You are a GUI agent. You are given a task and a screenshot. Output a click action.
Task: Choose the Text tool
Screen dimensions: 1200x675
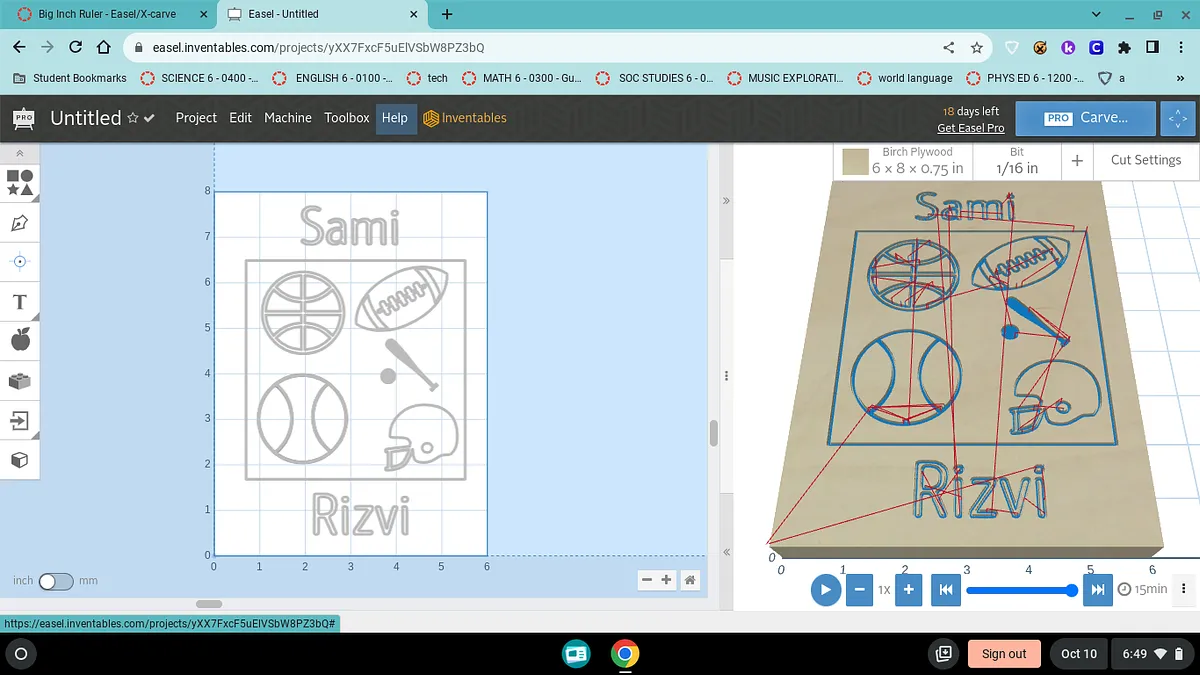(x=19, y=302)
